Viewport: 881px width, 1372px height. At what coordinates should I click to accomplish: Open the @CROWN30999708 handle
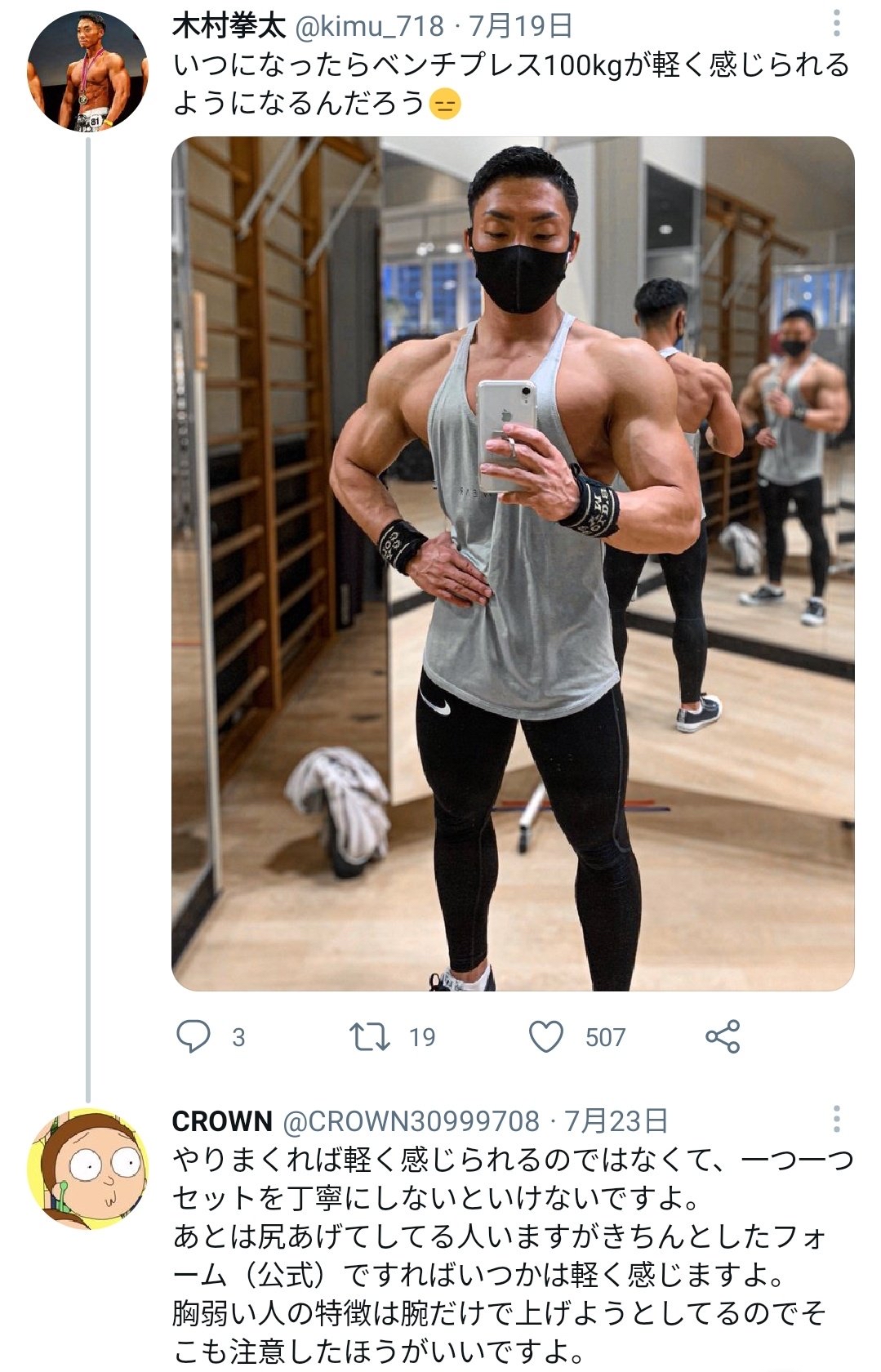pyautogui.click(x=411, y=1121)
